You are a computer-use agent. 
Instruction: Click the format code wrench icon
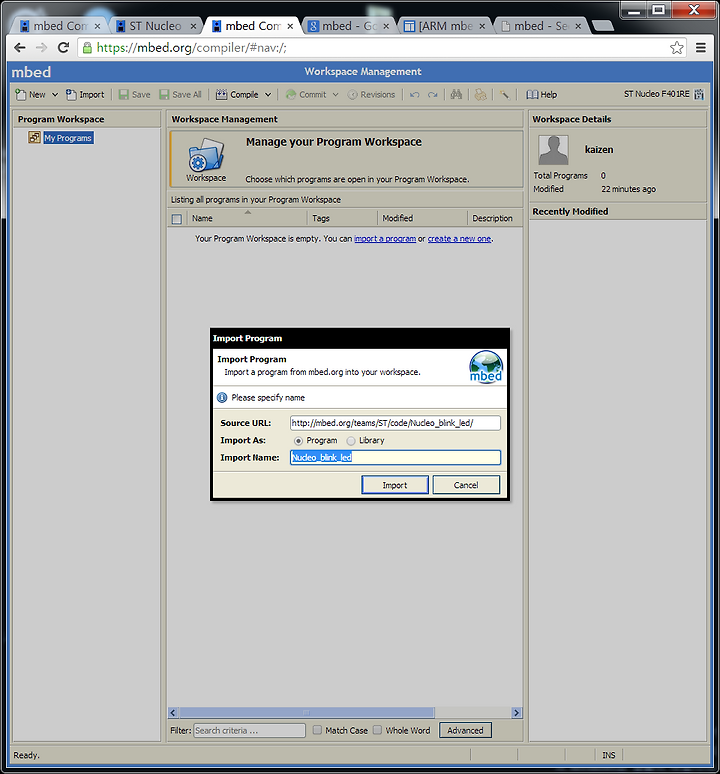click(504, 94)
